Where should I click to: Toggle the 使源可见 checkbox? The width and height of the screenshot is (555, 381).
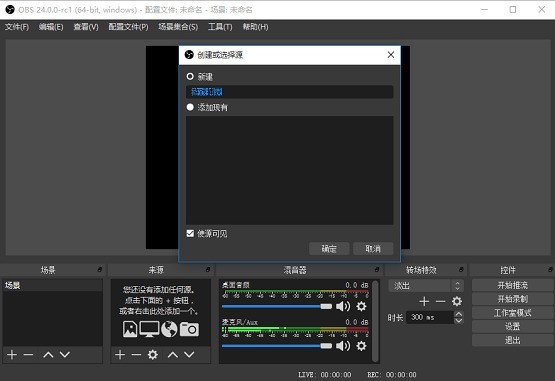pos(190,233)
